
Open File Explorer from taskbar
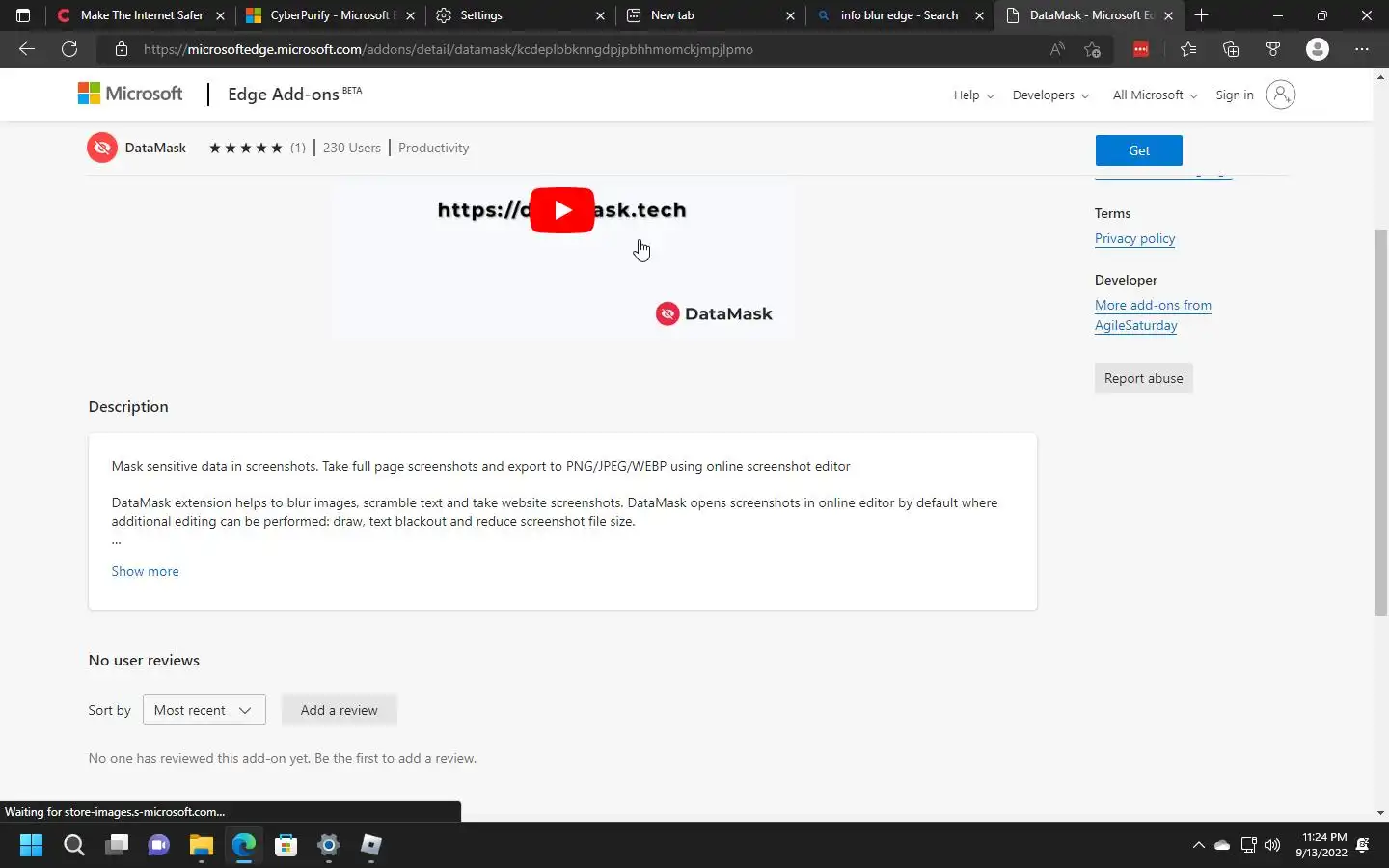click(201, 846)
